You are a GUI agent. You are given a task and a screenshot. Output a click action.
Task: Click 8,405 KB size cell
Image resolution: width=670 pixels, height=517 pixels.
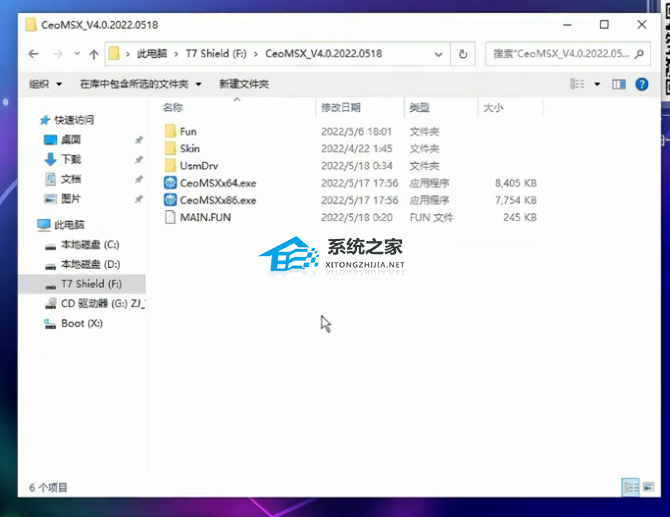coord(515,183)
